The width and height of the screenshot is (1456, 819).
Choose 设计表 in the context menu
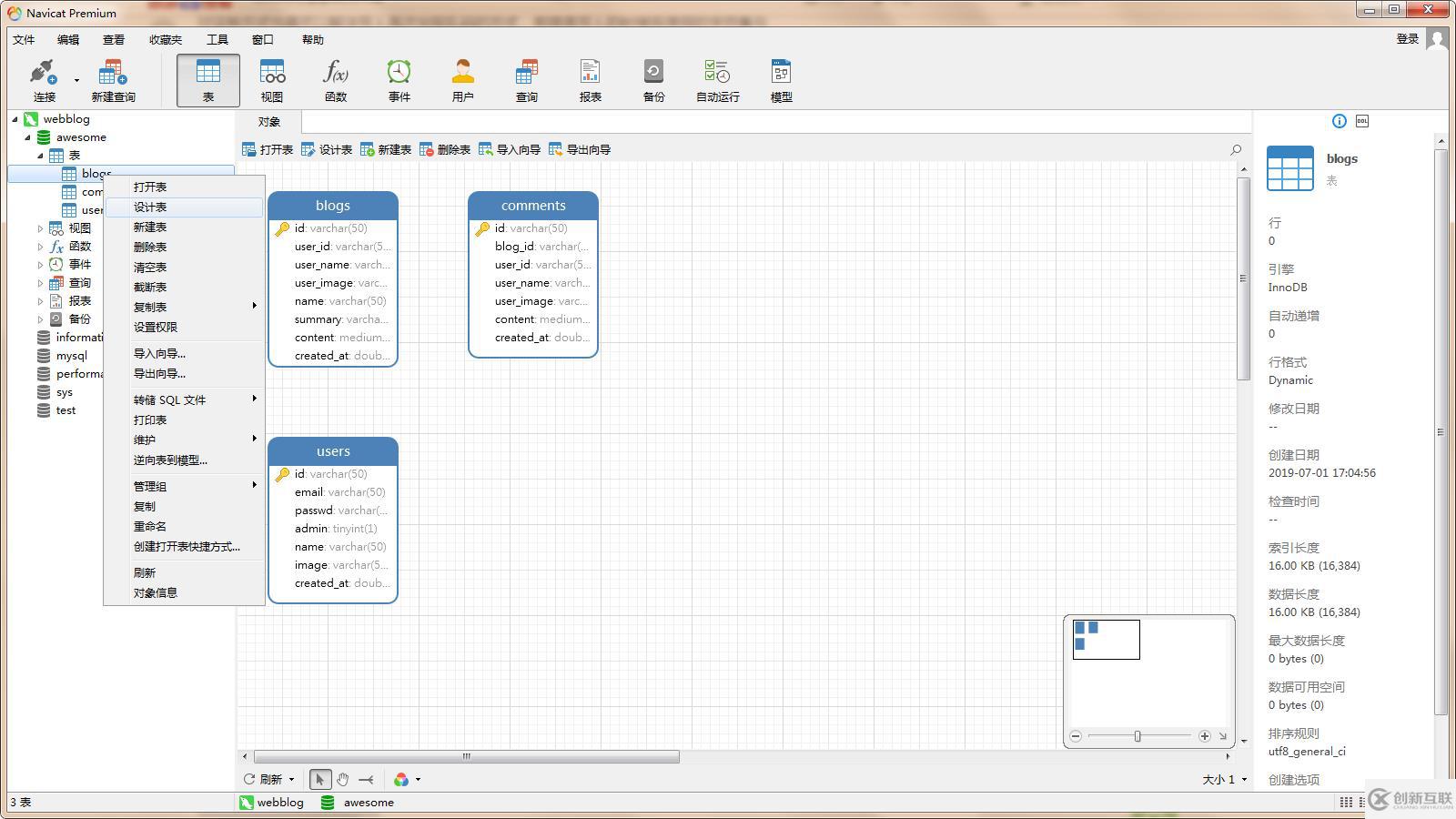pyautogui.click(x=150, y=207)
